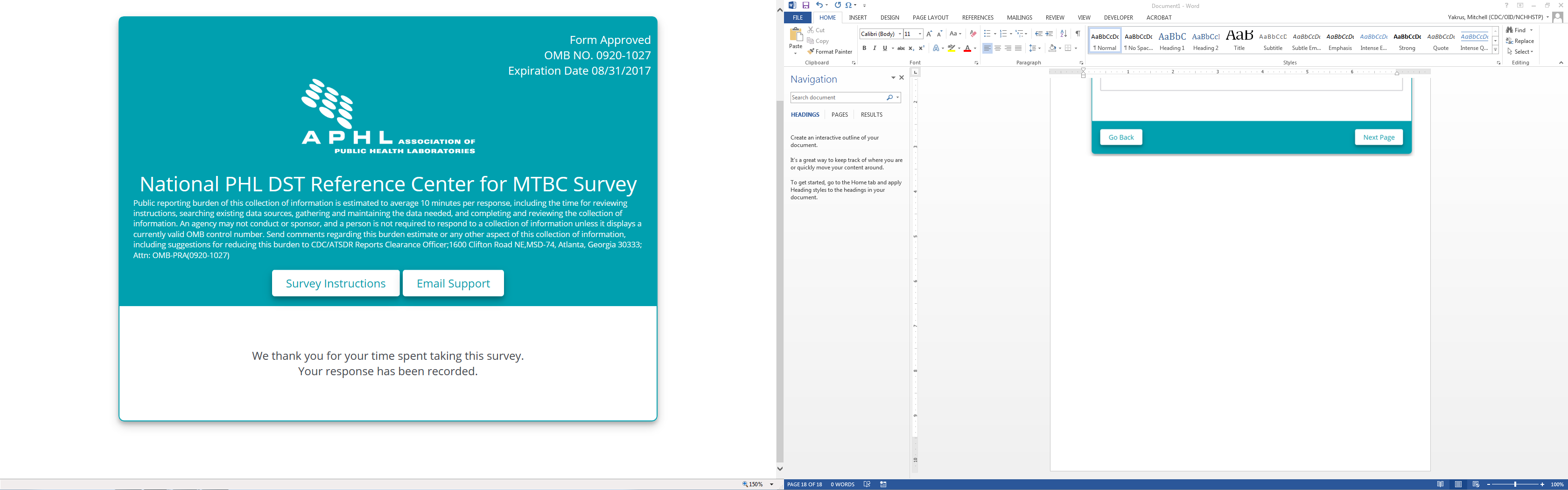Open the Select dropdown in Editing
Screen dimensions: 1568x490
tap(1519, 52)
